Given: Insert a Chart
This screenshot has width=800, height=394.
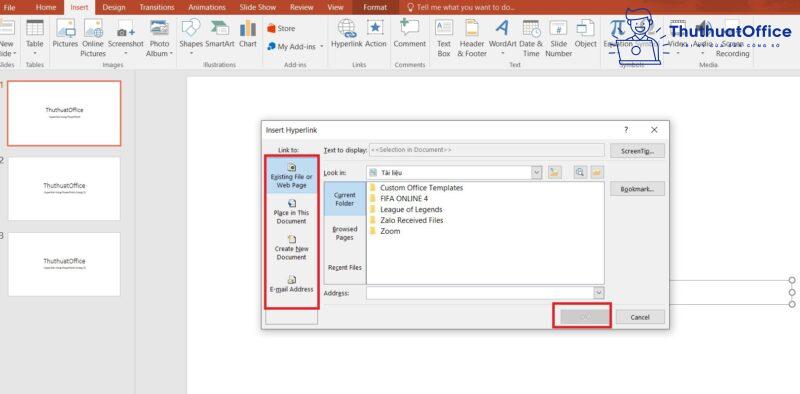Looking at the screenshot, I should (248, 34).
